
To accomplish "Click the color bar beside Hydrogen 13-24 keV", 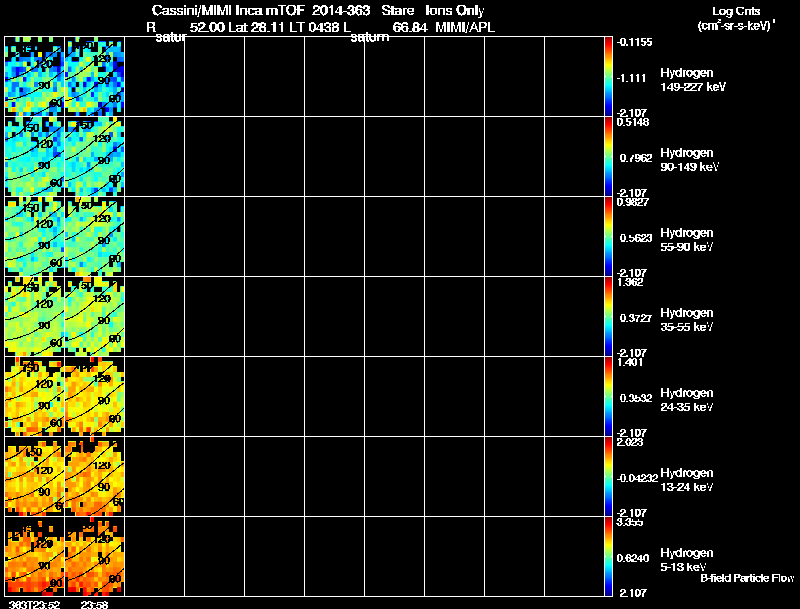I will (608, 477).
